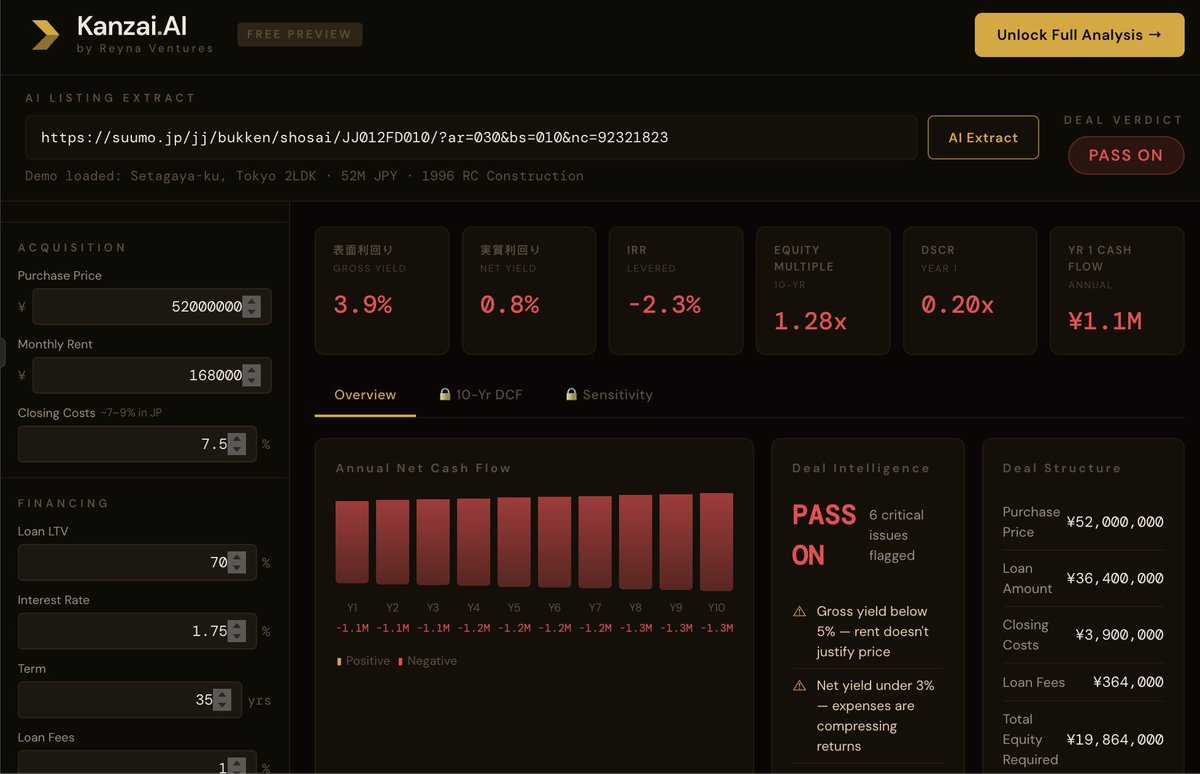Click the Kanzai.AI chevron logo
This screenshot has height=774, width=1200.
pyautogui.click(x=46, y=35)
